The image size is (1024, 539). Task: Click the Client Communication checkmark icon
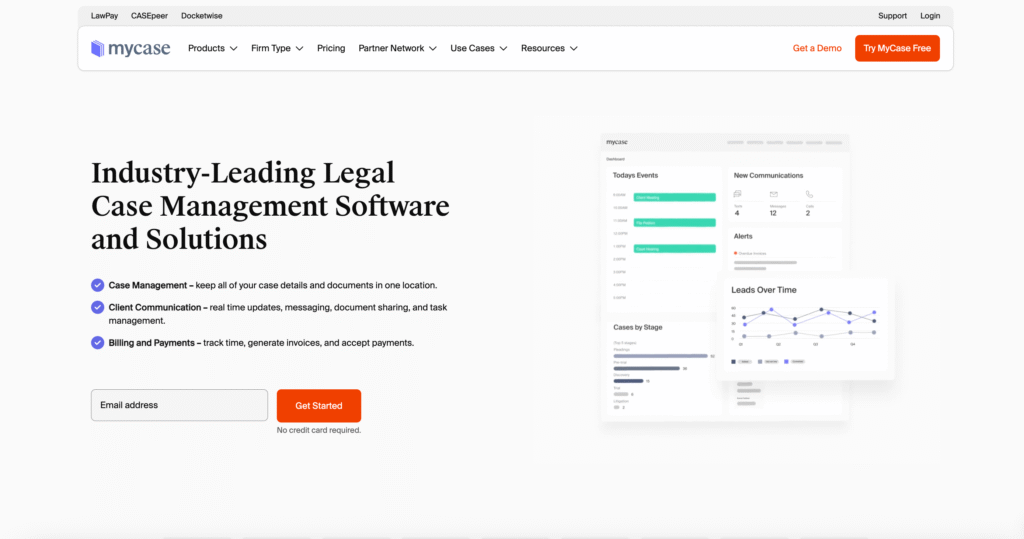tap(97, 307)
